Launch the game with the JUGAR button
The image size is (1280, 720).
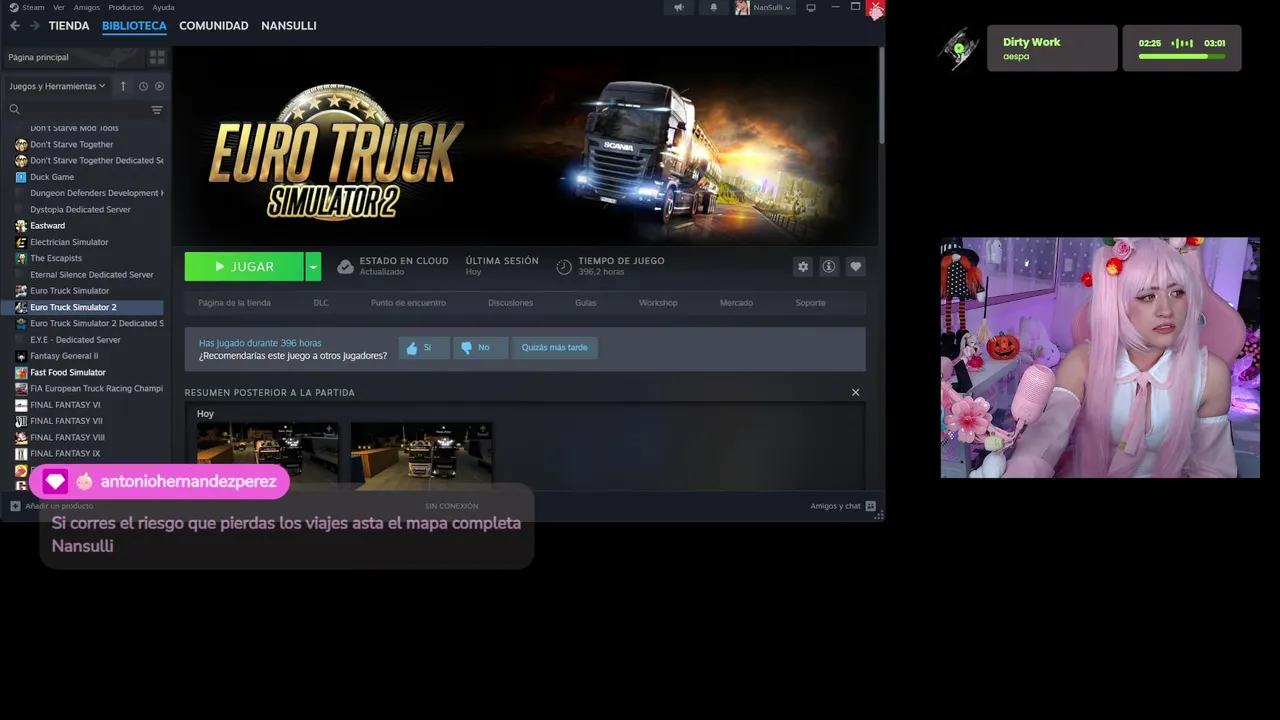point(244,267)
